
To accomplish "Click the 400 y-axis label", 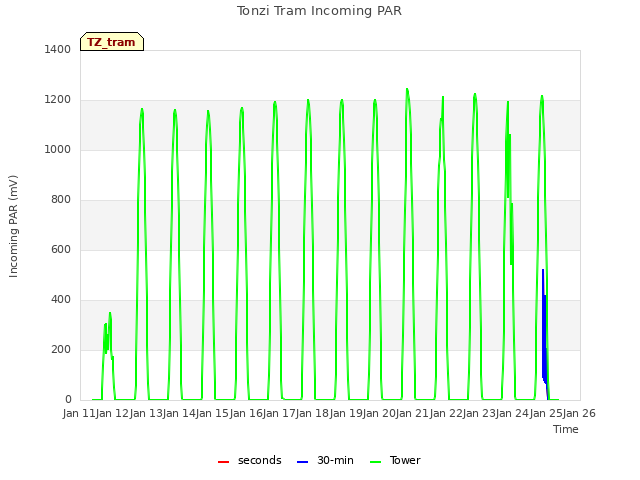I will [x=61, y=300].
